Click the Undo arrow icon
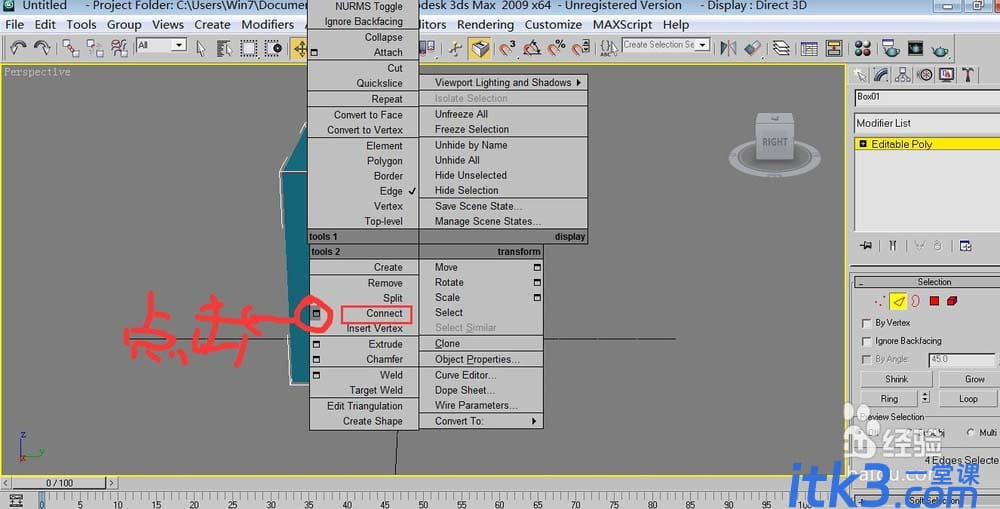The image size is (1000, 509). coord(18,48)
